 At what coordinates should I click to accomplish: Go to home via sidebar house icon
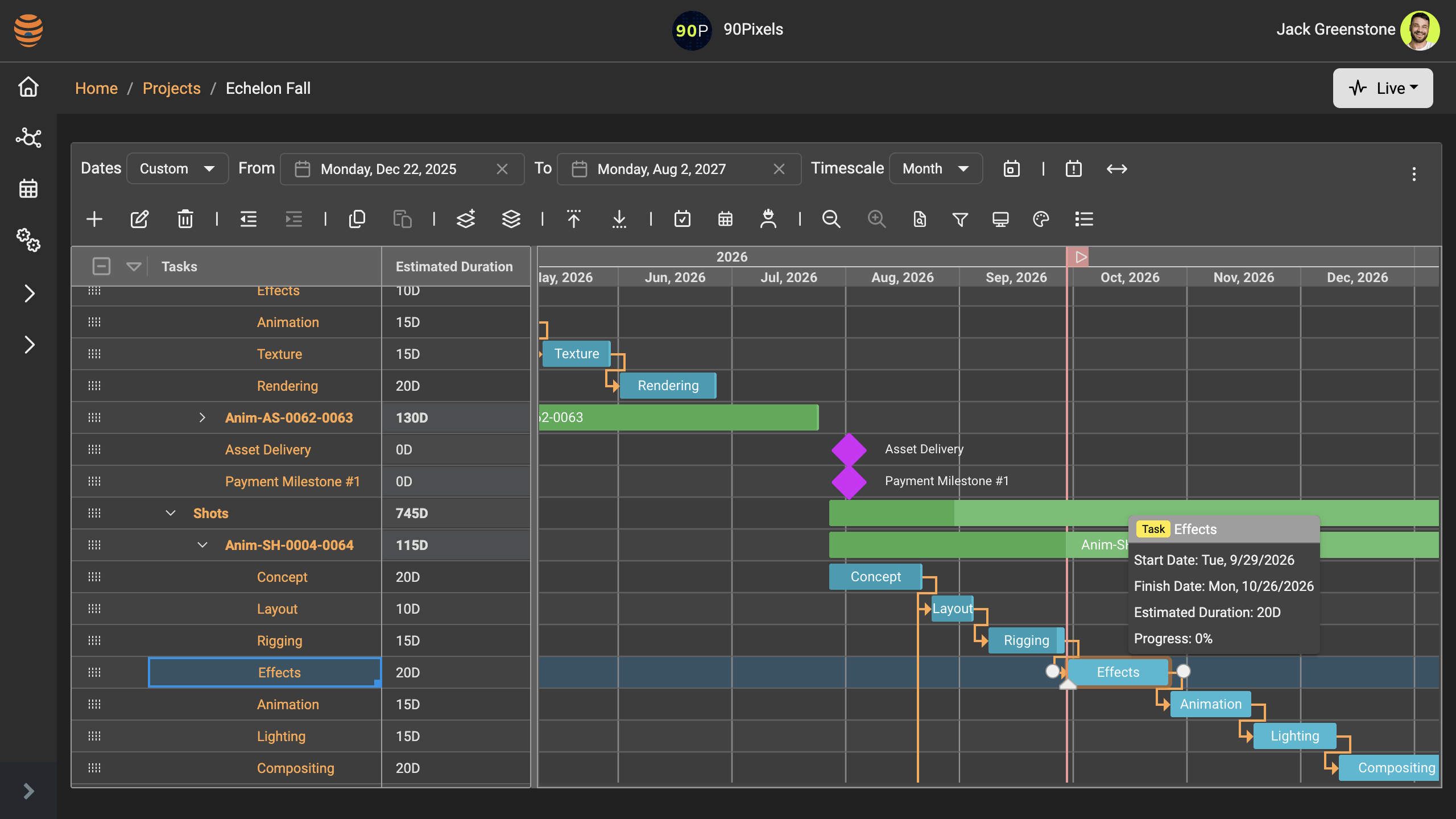pyautogui.click(x=28, y=87)
